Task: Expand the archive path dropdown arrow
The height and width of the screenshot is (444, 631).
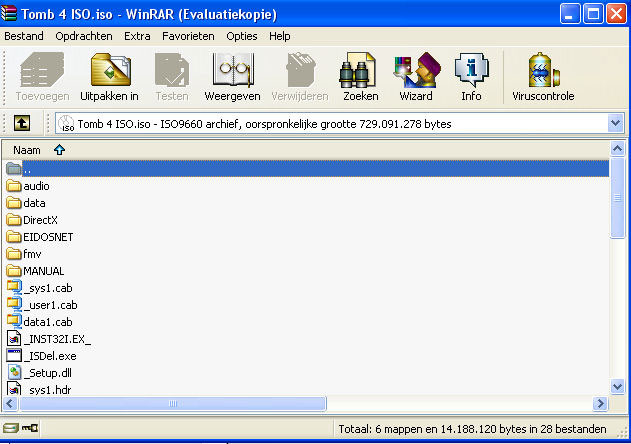Action: coord(615,123)
